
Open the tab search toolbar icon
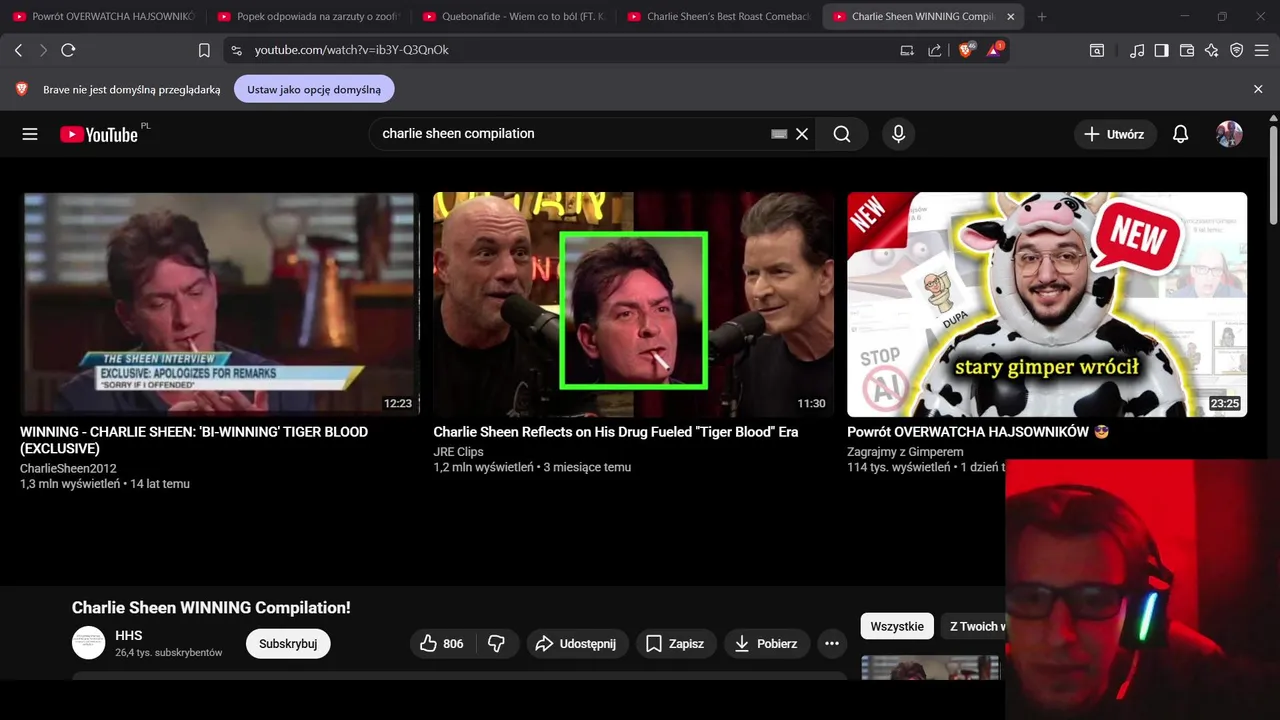1097,50
